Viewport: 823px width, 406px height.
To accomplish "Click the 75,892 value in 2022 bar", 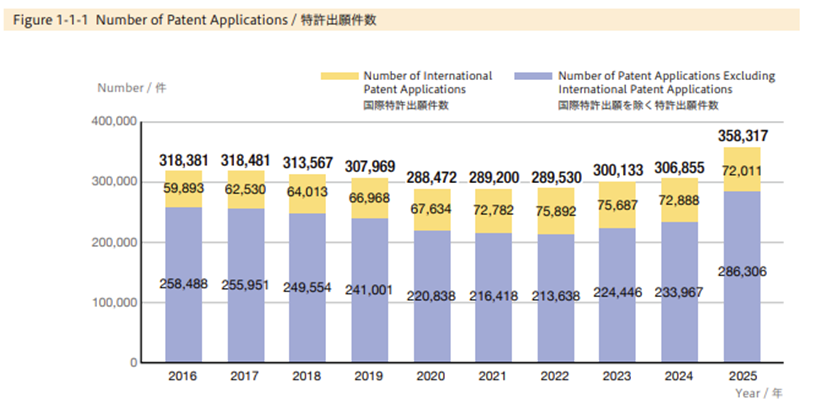I will point(557,211).
